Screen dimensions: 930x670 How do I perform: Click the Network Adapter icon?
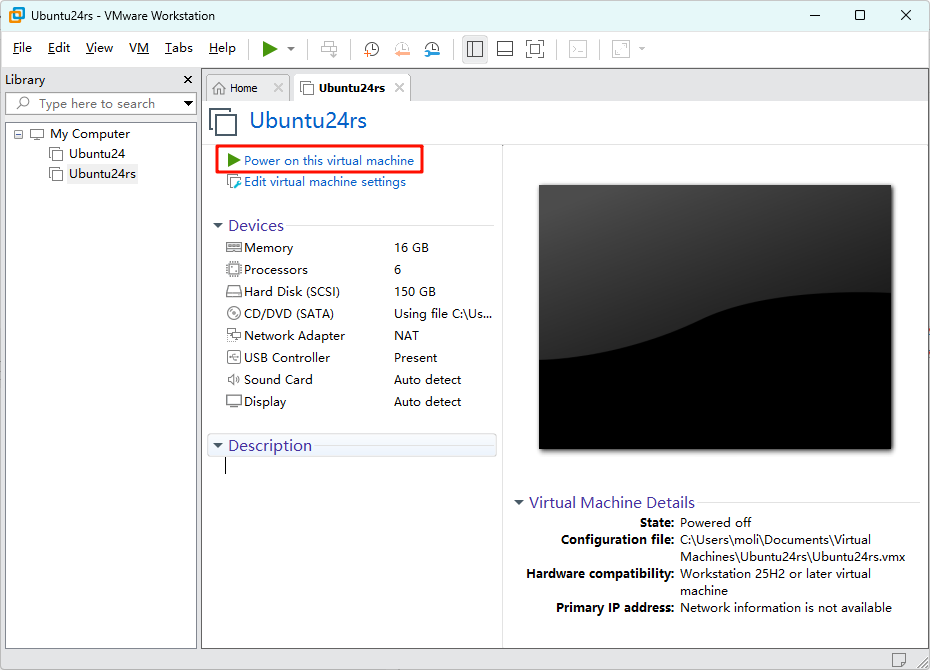(x=234, y=335)
